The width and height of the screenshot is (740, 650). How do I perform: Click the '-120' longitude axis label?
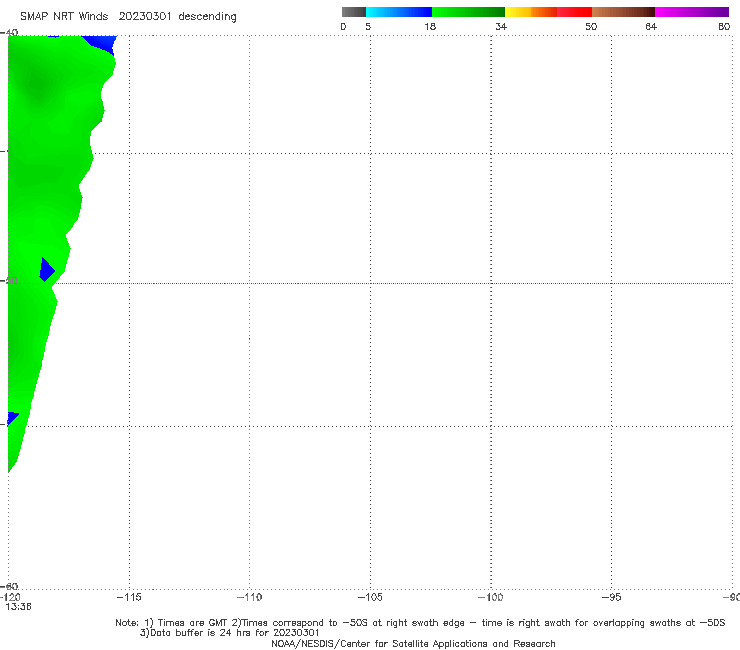[x=10, y=598]
